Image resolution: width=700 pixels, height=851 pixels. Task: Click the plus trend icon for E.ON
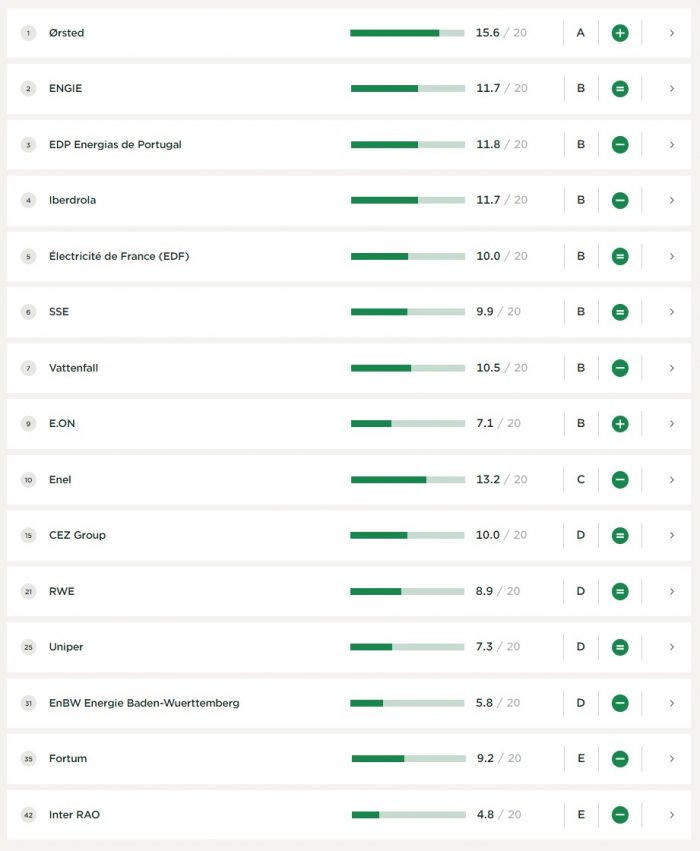[620, 424]
